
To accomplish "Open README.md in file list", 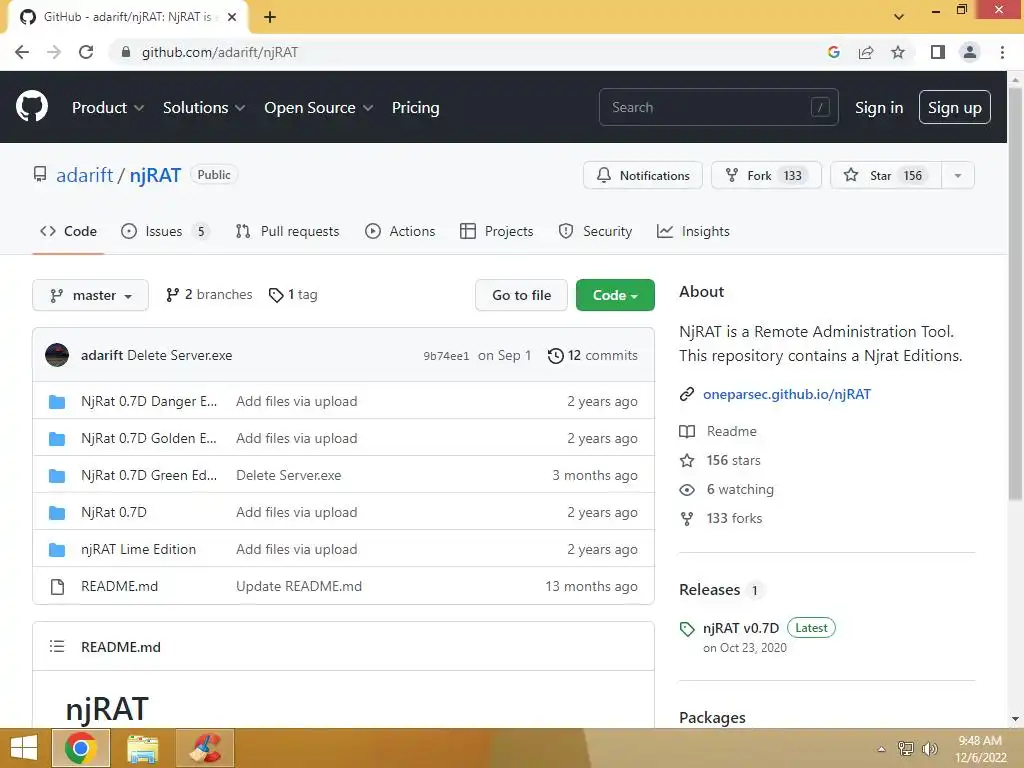I will tap(120, 586).
